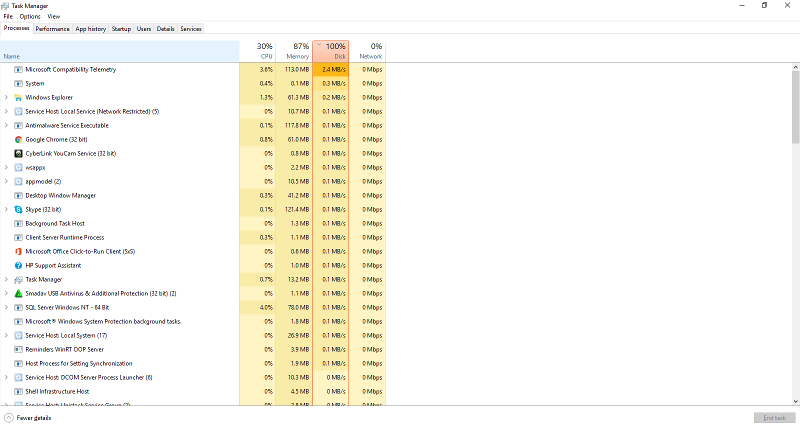Viewport: 800px width, 428px height.
Task: Select the 4.0% CPU cell for SQL Server
Action: click(x=258, y=308)
